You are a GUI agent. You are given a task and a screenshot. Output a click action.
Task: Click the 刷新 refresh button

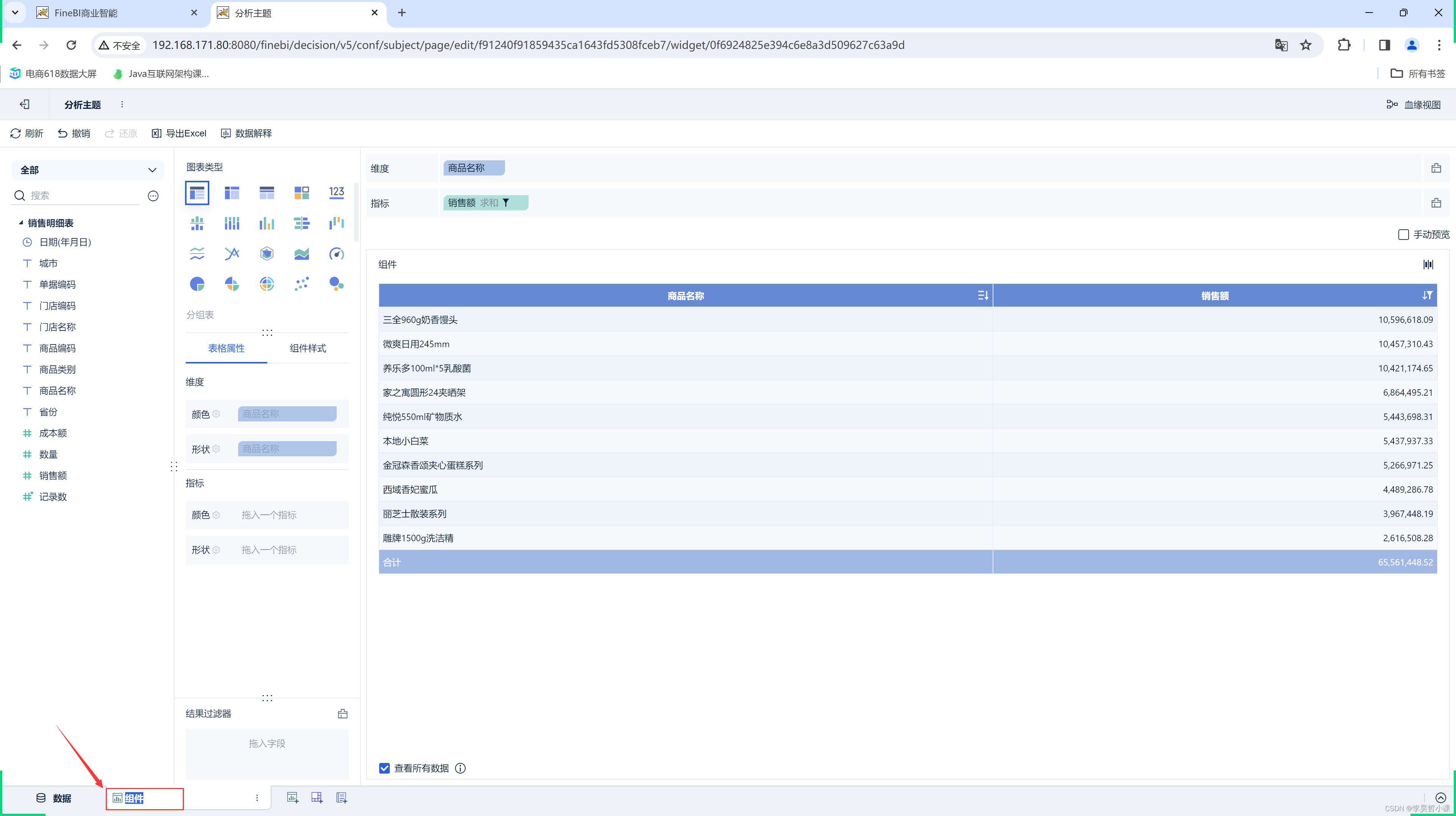tap(27, 133)
